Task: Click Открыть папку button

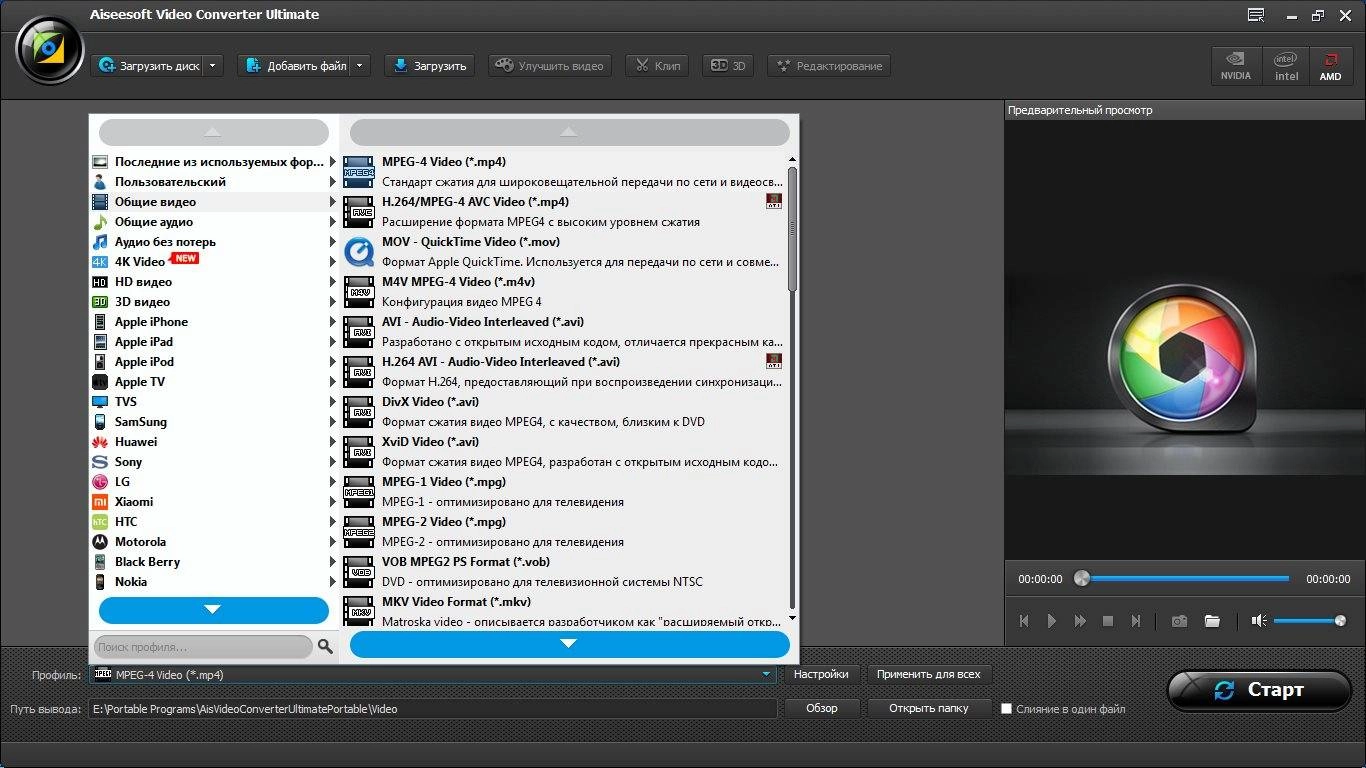Action: point(929,708)
